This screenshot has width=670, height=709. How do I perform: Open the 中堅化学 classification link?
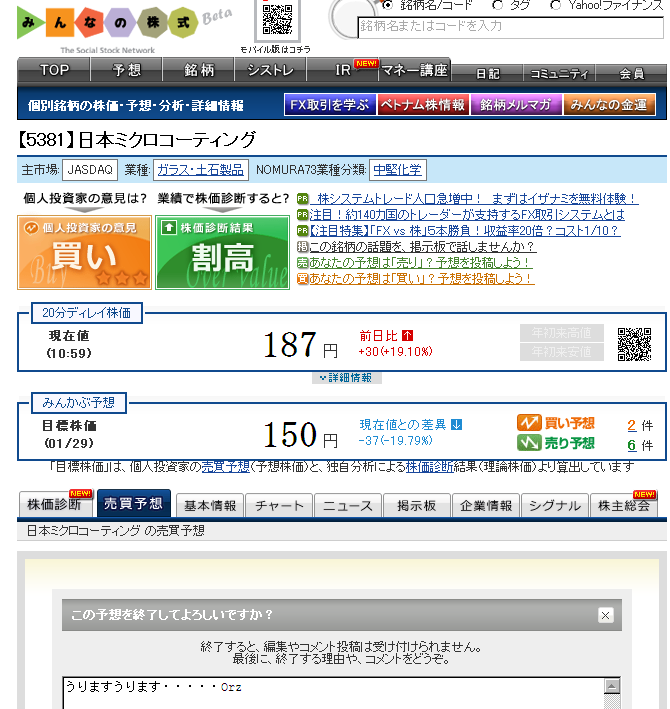[397, 170]
